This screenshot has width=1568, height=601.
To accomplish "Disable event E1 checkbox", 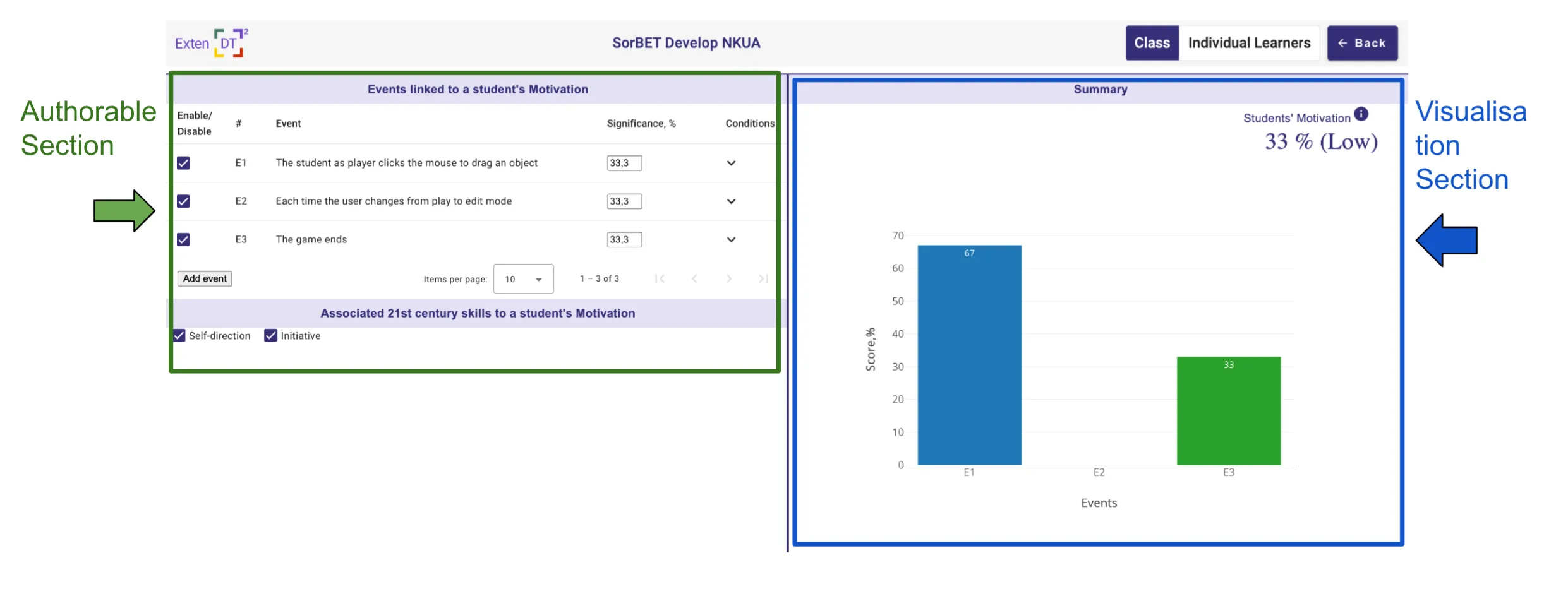I will 183,163.
